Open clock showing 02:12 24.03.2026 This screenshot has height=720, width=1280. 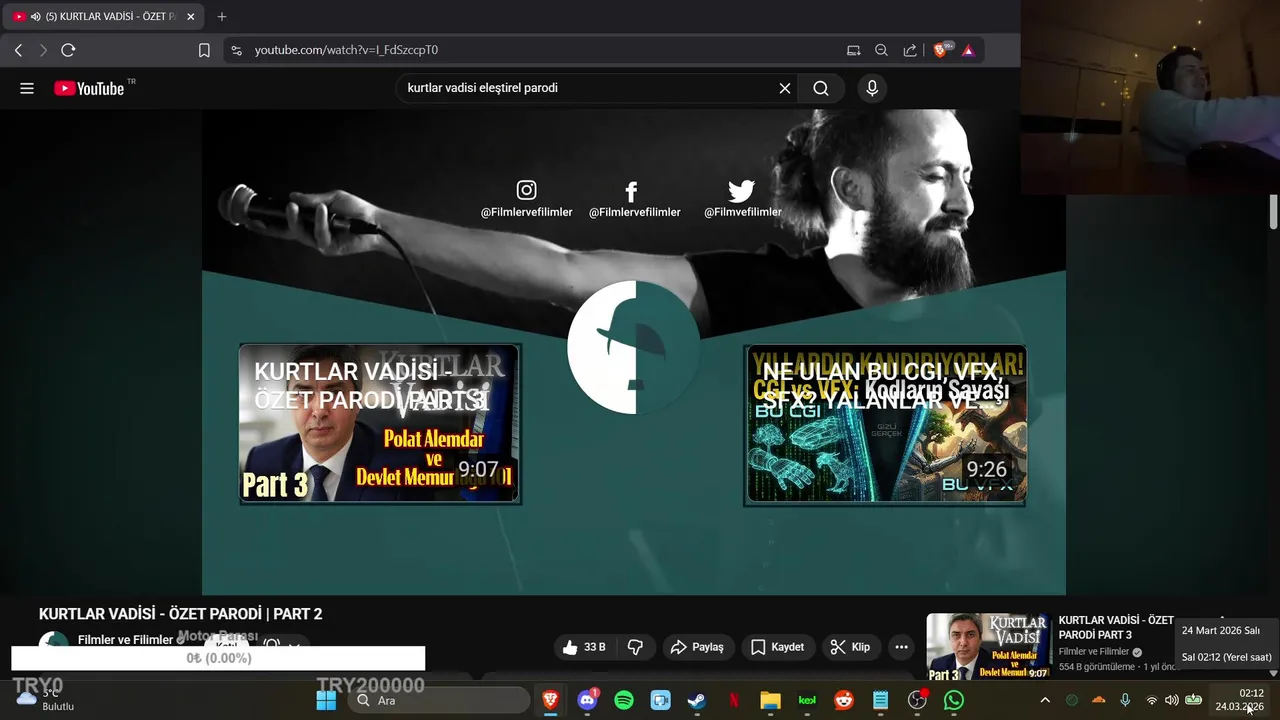point(1240,700)
